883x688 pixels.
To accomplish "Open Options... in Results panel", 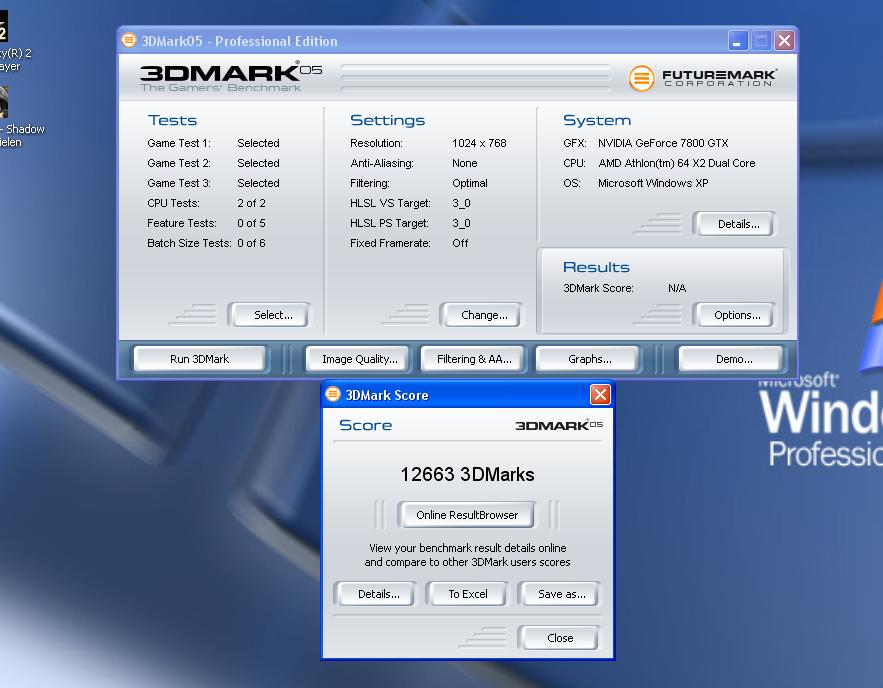I will [x=737, y=315].
